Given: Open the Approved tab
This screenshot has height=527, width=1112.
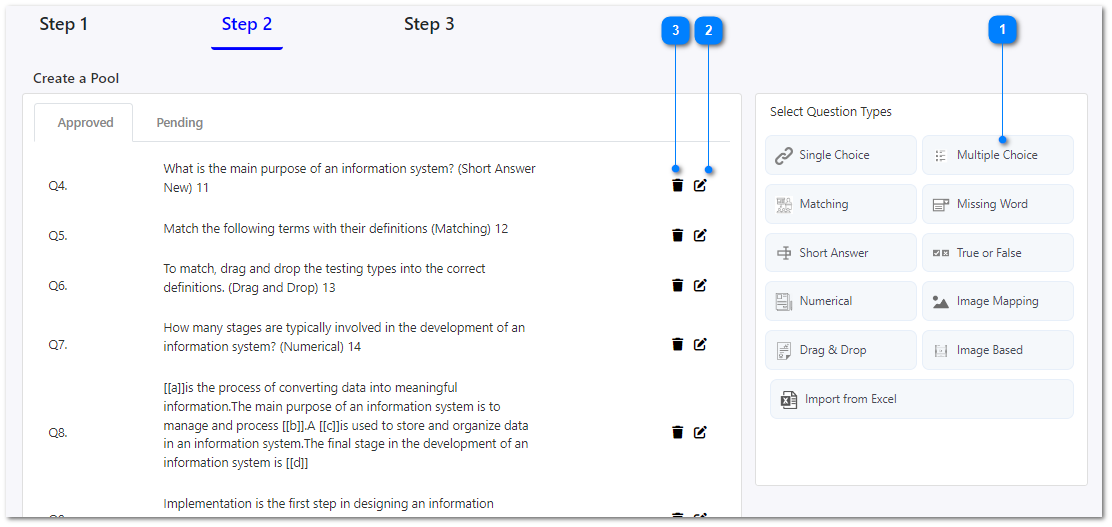Looking at the screenshot, I should point(85,123).
